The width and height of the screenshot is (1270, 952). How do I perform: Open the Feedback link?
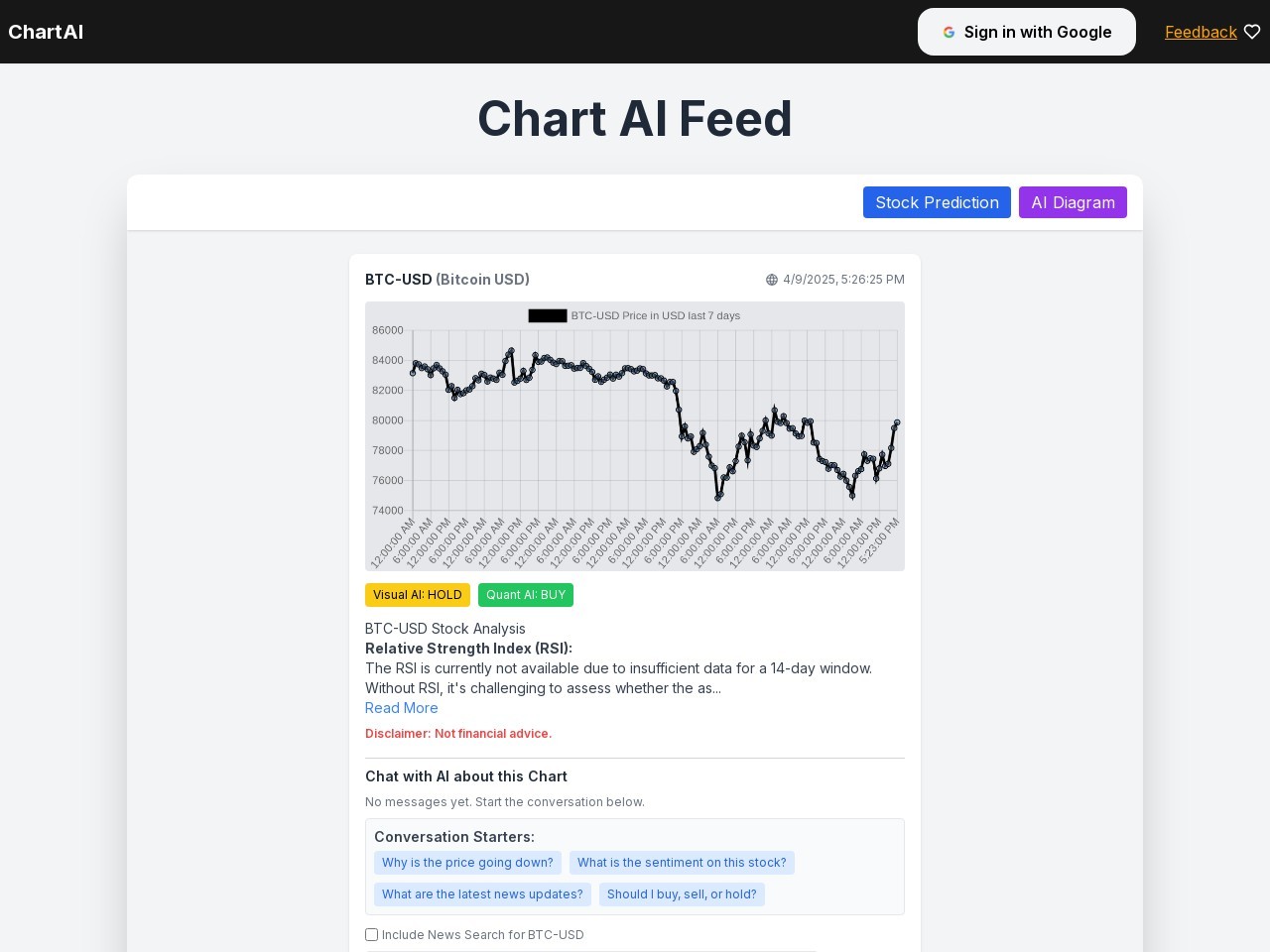pos(1201,32)
